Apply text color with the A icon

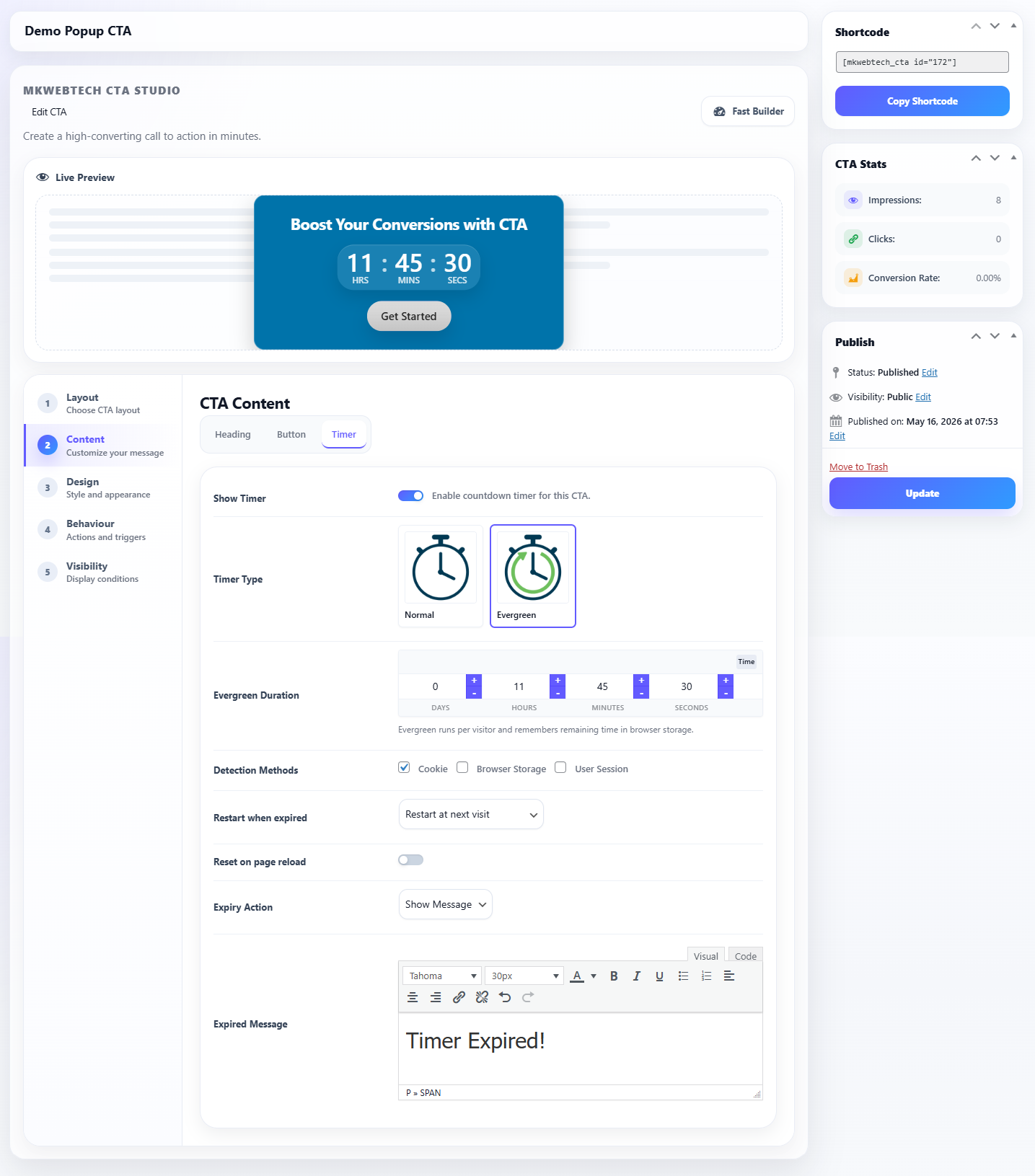click(577, 976)
